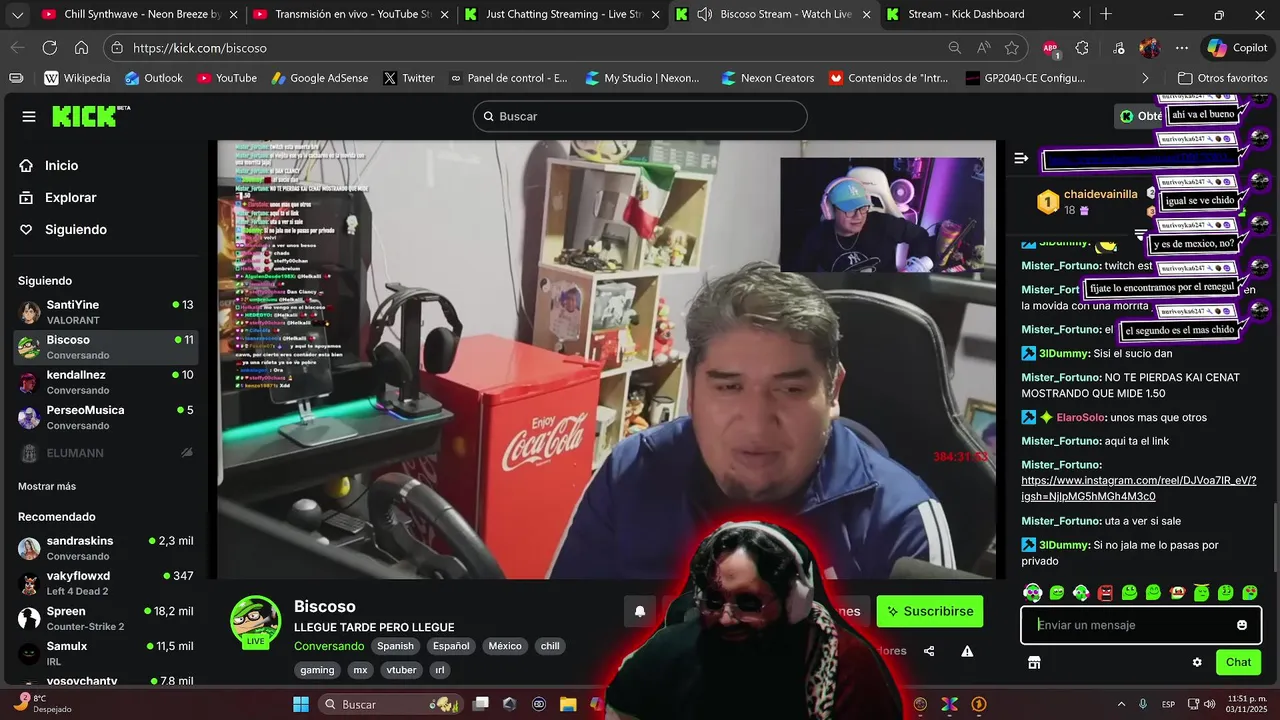1280x720 pixels.
Task: Expand more bookmarks chevron
Action: pyautogui.click(x=1145, y=78)
